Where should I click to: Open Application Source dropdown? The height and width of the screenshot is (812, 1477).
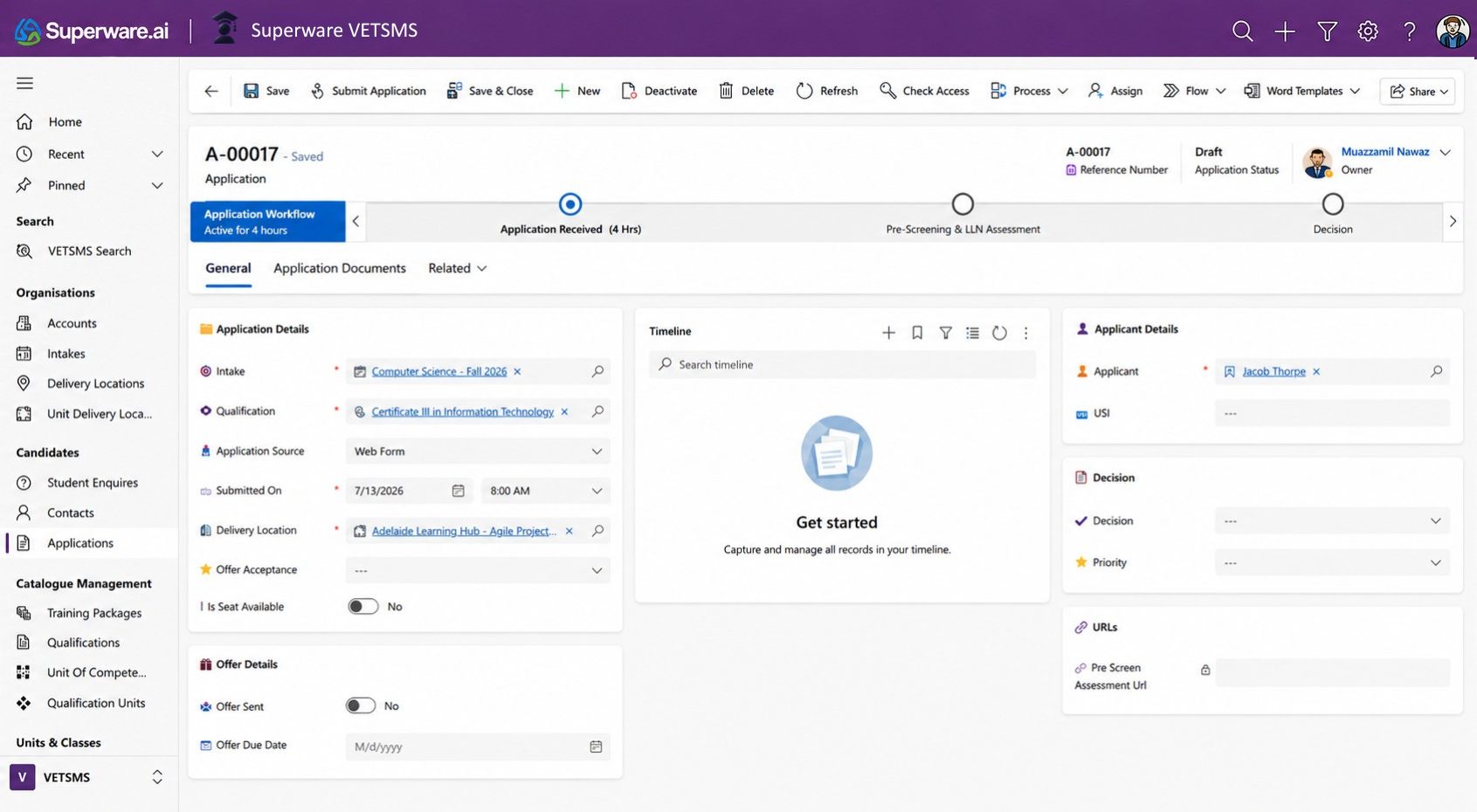(478, 451)
